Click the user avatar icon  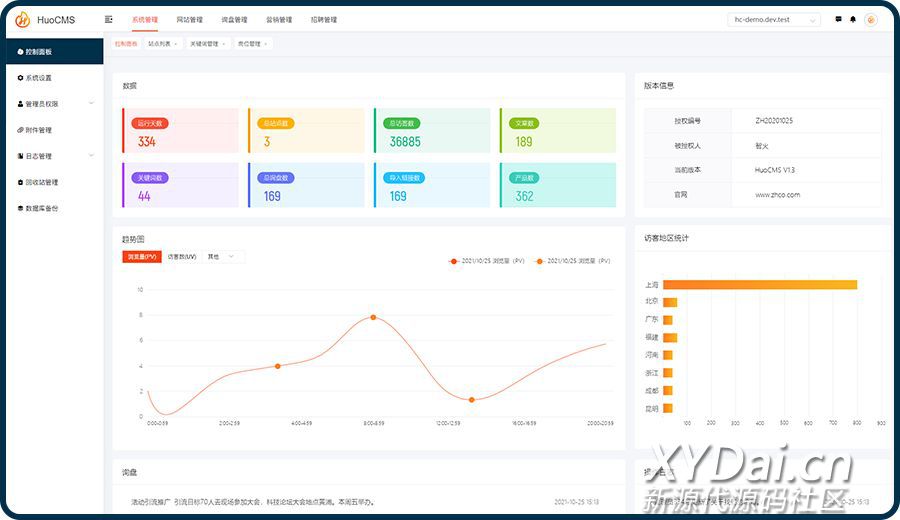(870, 19)
